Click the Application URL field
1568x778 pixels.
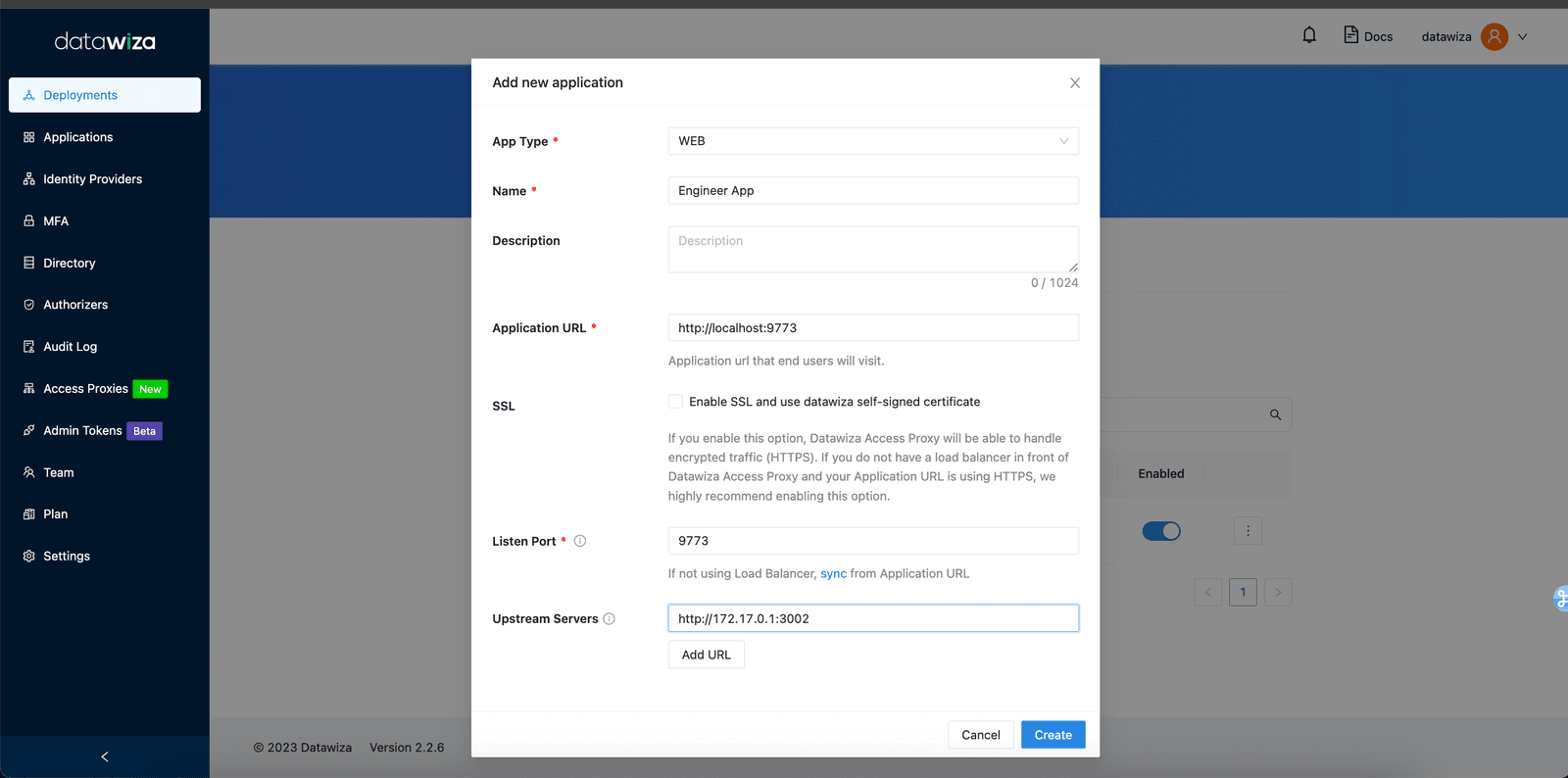873,327
